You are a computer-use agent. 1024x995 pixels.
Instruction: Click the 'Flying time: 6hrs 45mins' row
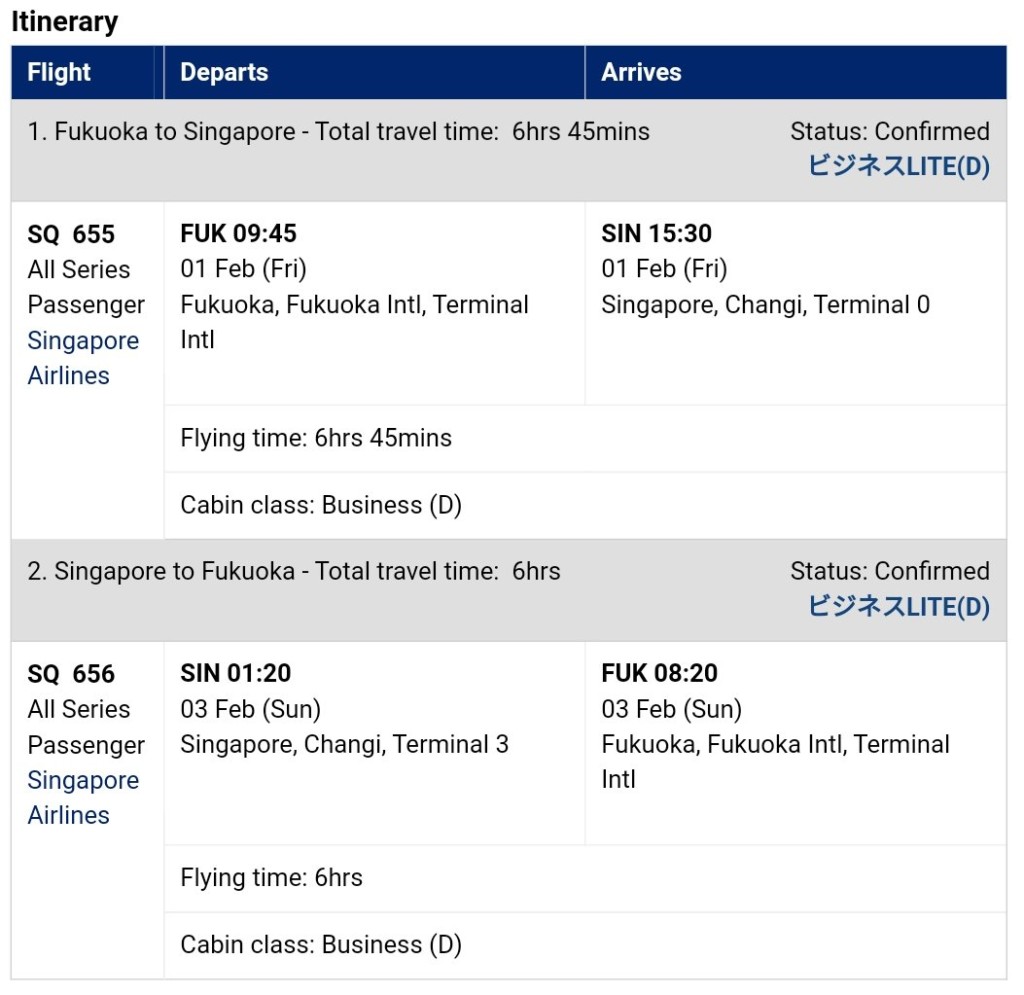pyautogui.click(x=316, y=438)
